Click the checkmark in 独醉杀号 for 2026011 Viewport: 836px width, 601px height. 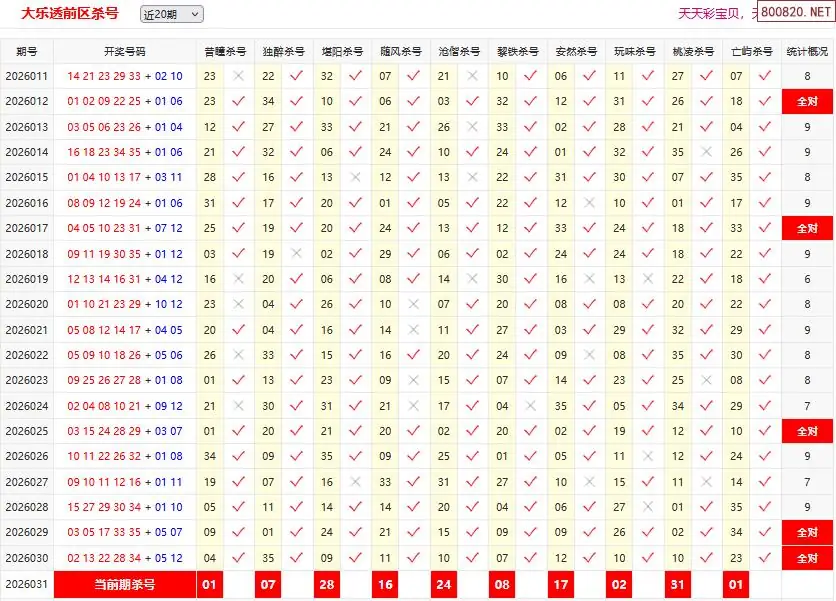296,76
